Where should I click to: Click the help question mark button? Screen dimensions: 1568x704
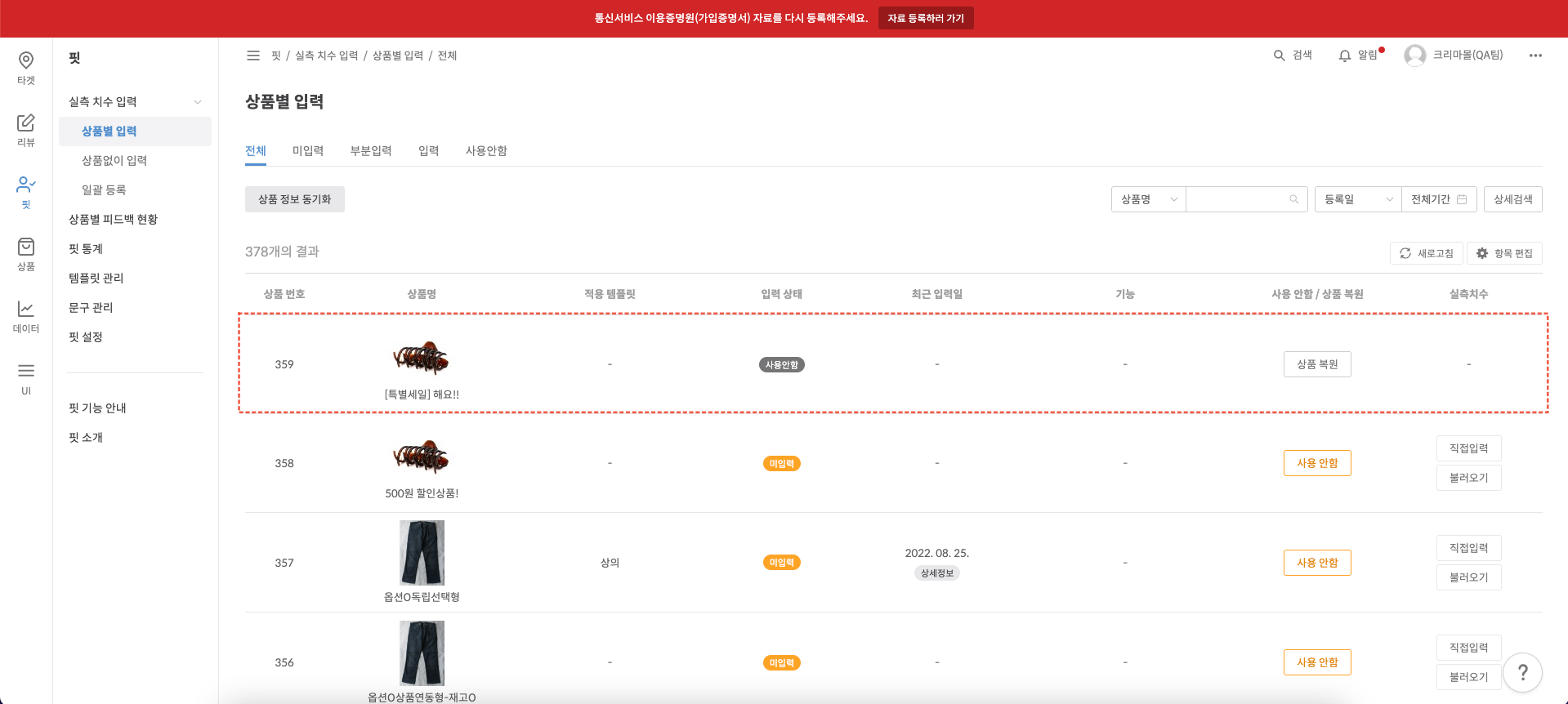(x=1521, y=673)
